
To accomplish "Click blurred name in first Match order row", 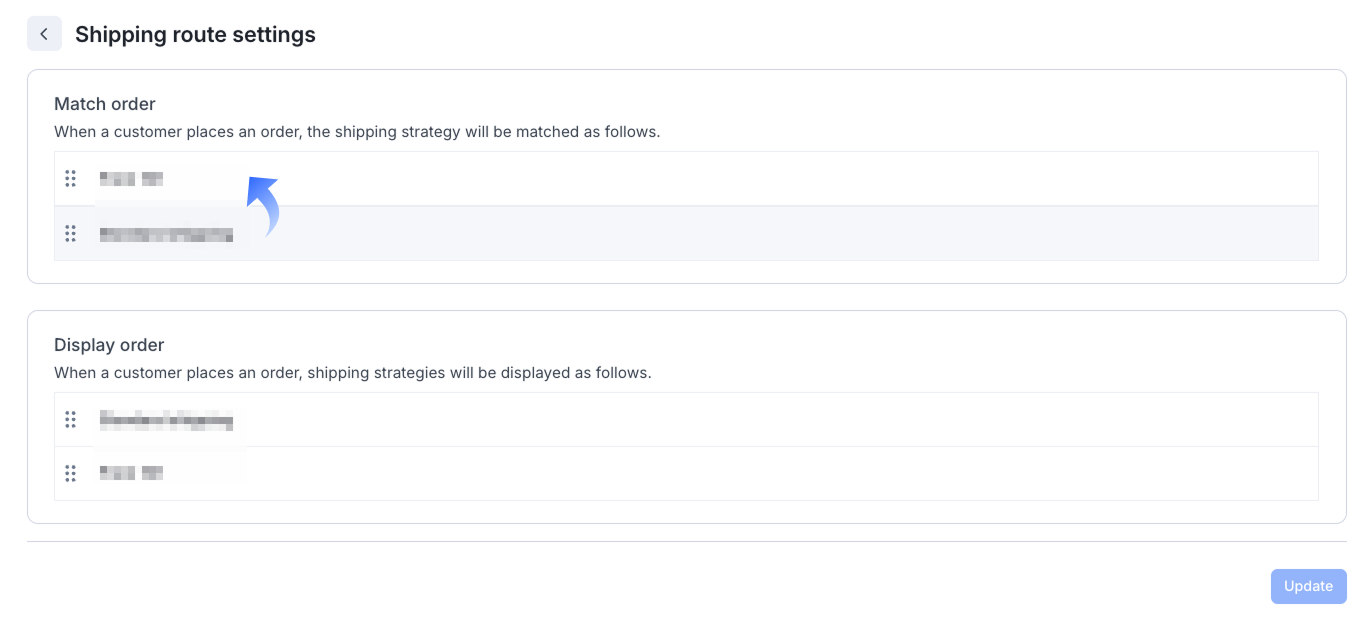I will point(131,179).
